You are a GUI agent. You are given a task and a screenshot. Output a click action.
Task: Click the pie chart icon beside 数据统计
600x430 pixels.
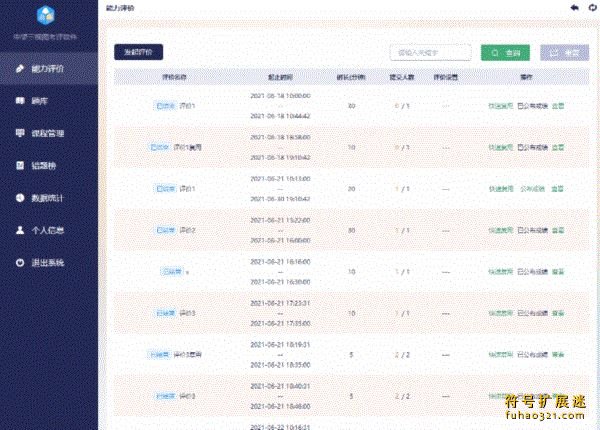pos(20,198)
